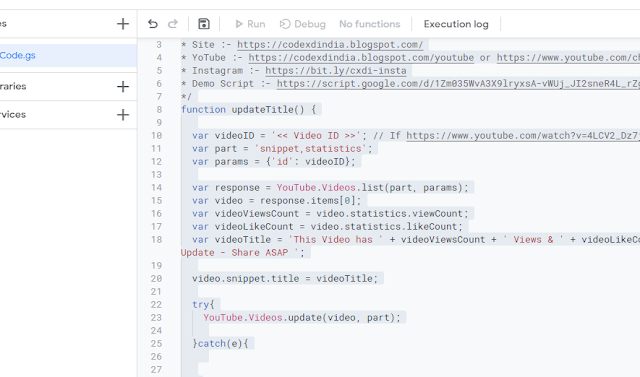Viewport: 640px width, 377px height.
Task: Click 'Update - Share ASAP' wrapped text
Action: pyautogui.click(x=234, y=253)
